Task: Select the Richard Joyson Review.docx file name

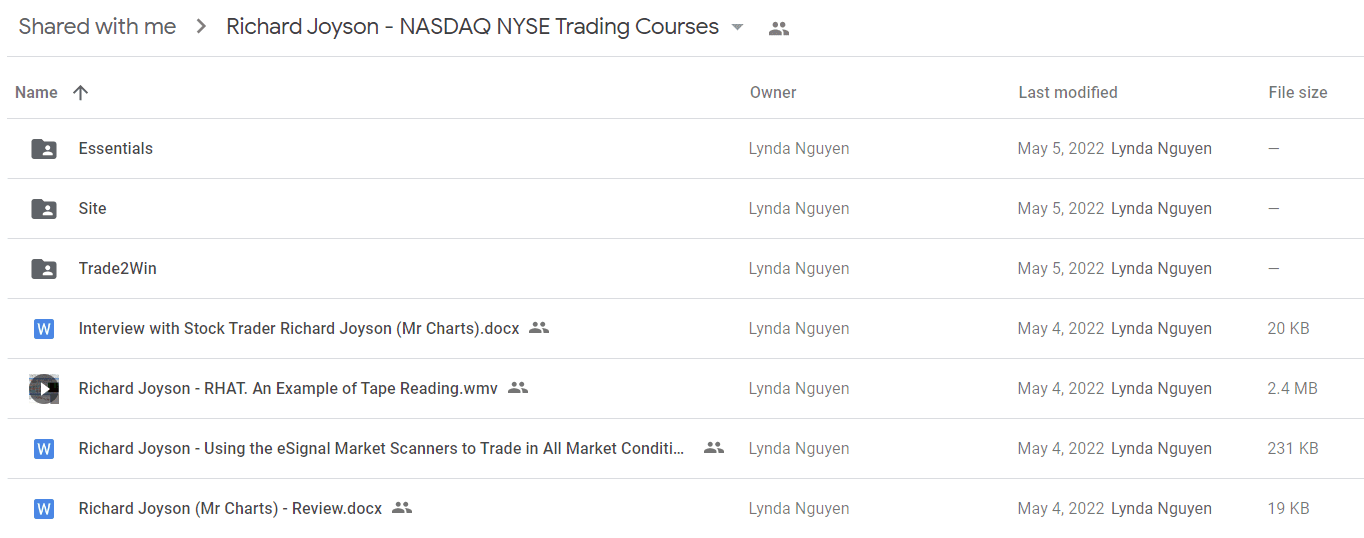Action: click(x=230, y=508)
